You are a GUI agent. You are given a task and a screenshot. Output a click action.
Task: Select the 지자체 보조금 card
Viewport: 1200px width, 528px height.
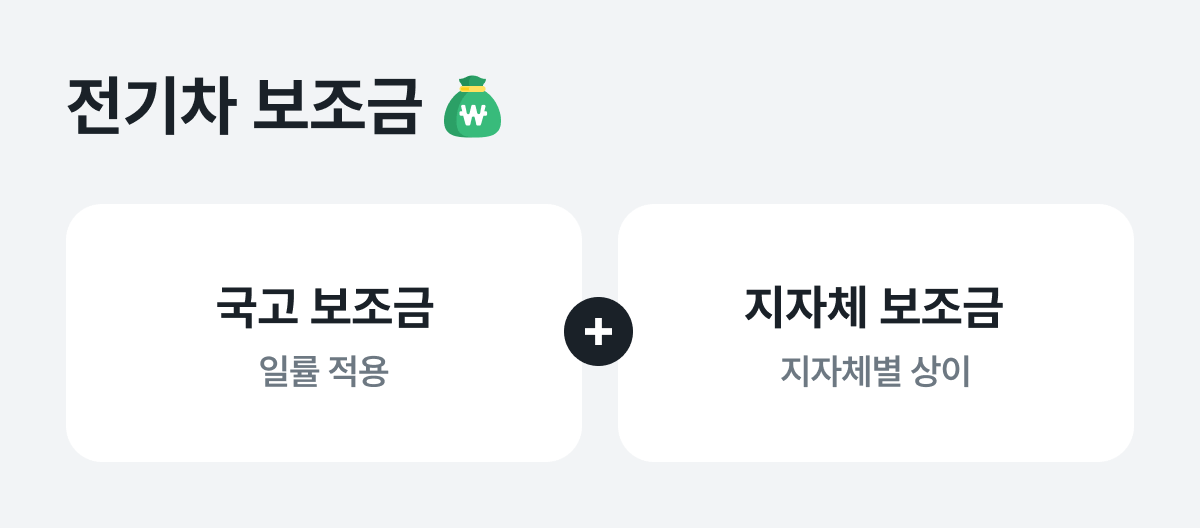(876, 332)
